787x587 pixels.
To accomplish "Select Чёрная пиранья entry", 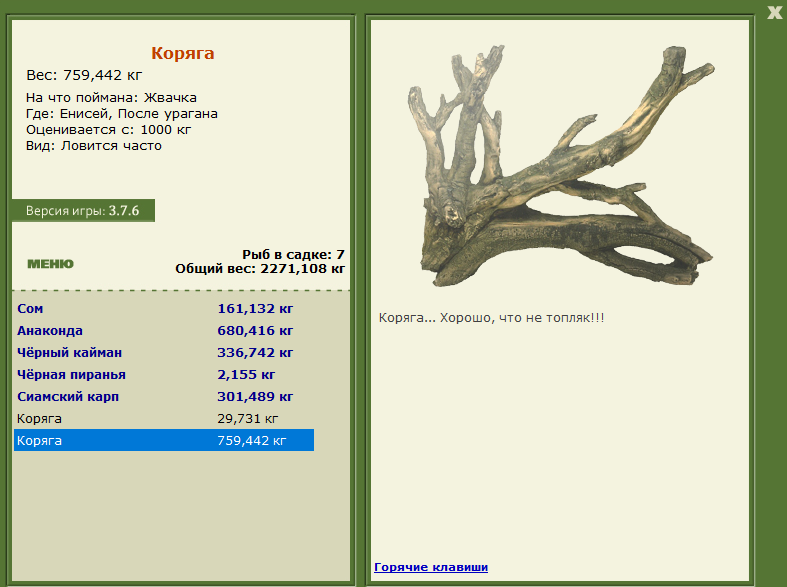I will pyautogui.click(x=164, y=375).
